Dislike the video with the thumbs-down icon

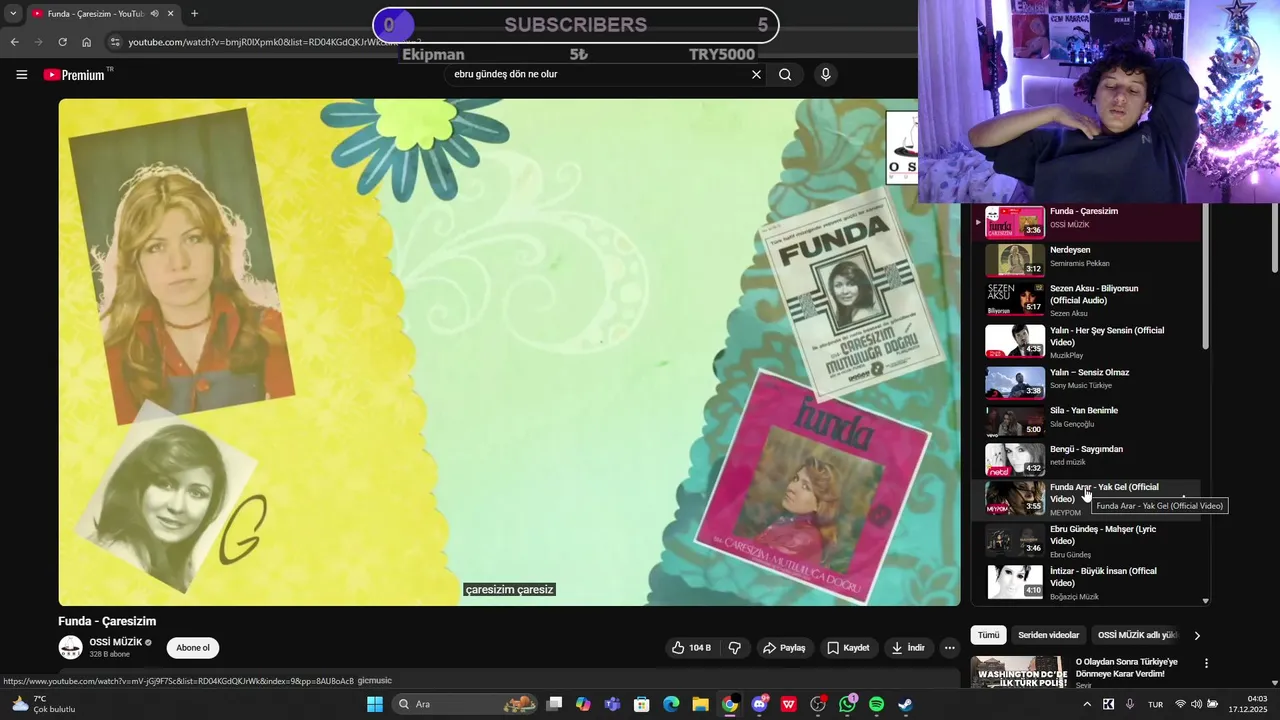click(735, 648)
